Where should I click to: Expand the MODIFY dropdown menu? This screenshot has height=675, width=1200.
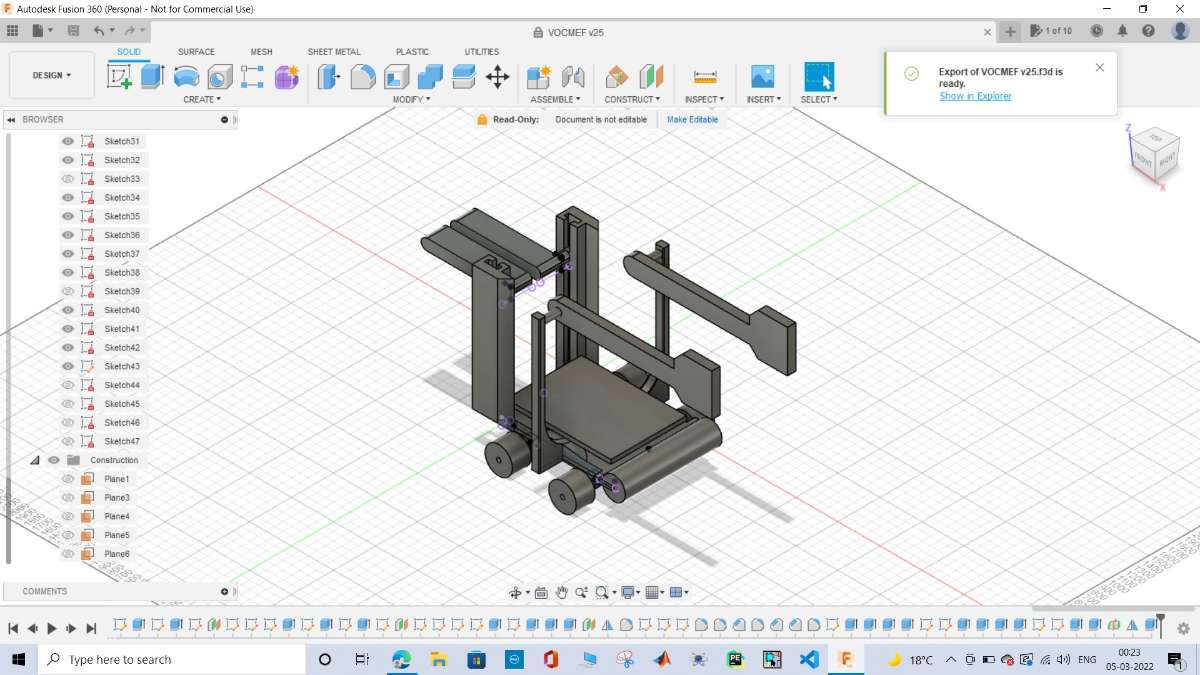click(411, 99)
